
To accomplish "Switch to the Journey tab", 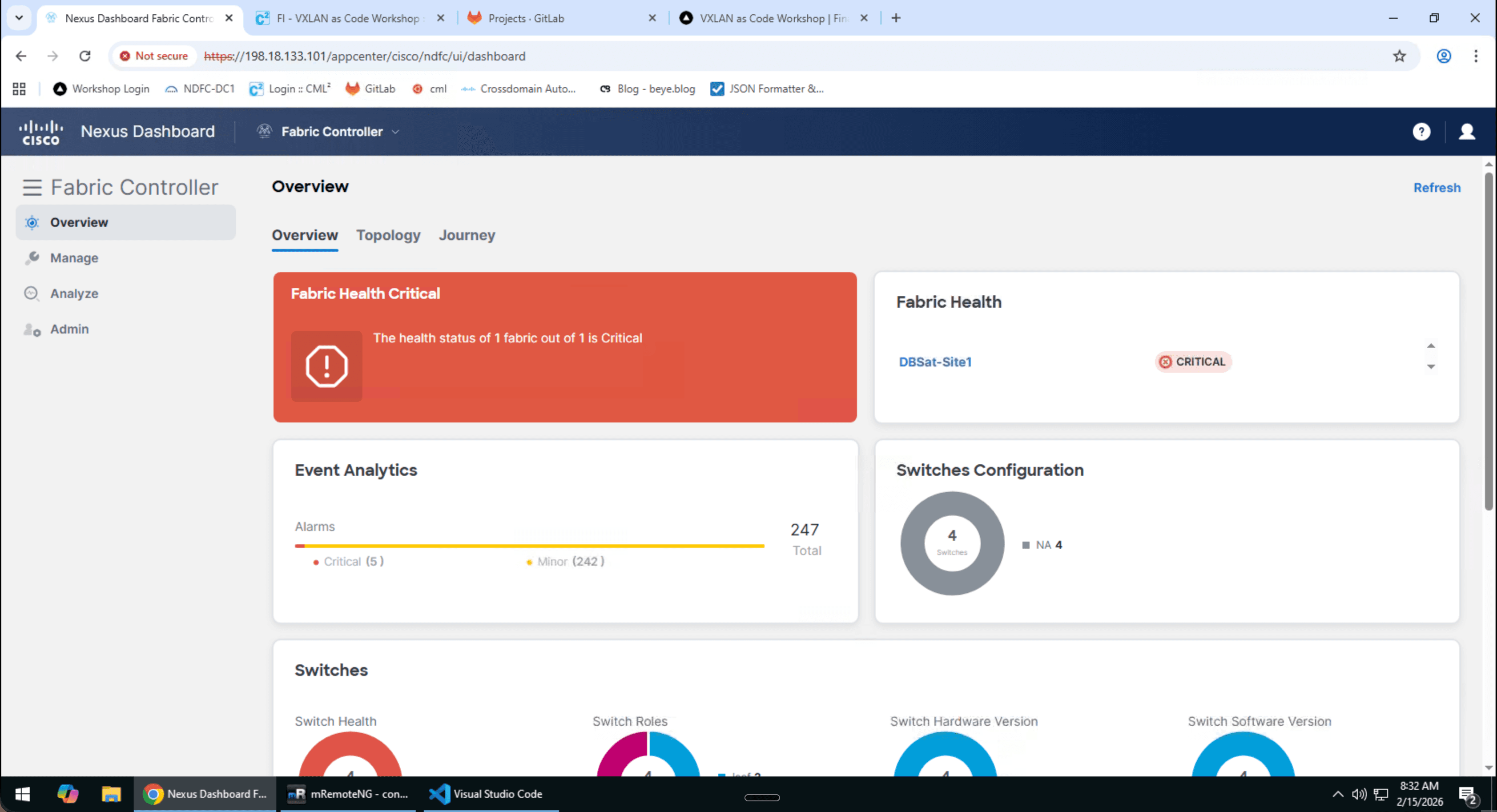I will [467, 235].
